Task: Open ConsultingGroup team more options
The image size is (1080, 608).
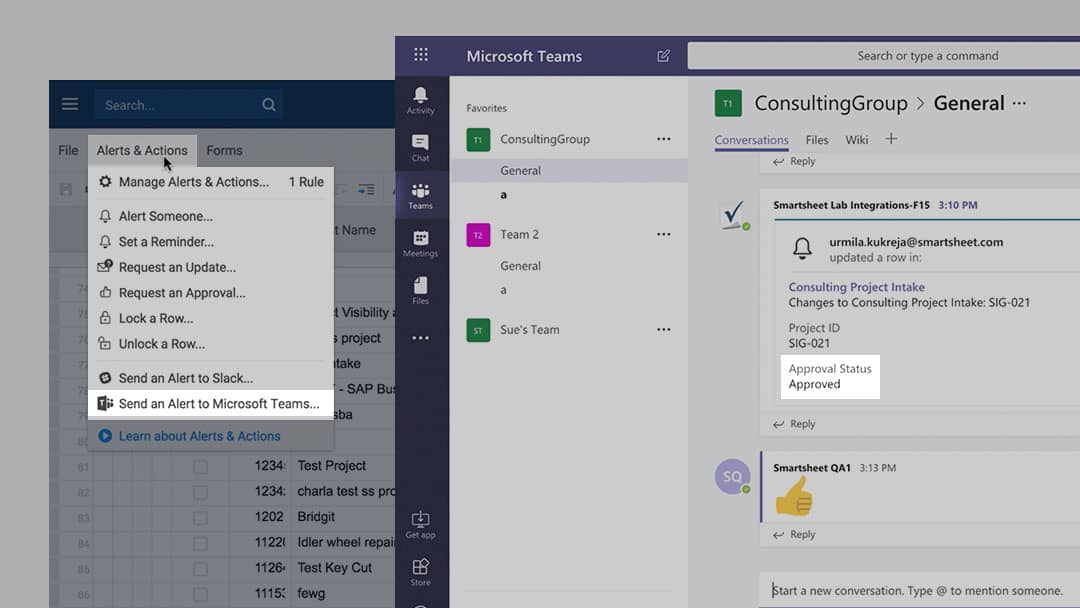Action: coord(663,138)
